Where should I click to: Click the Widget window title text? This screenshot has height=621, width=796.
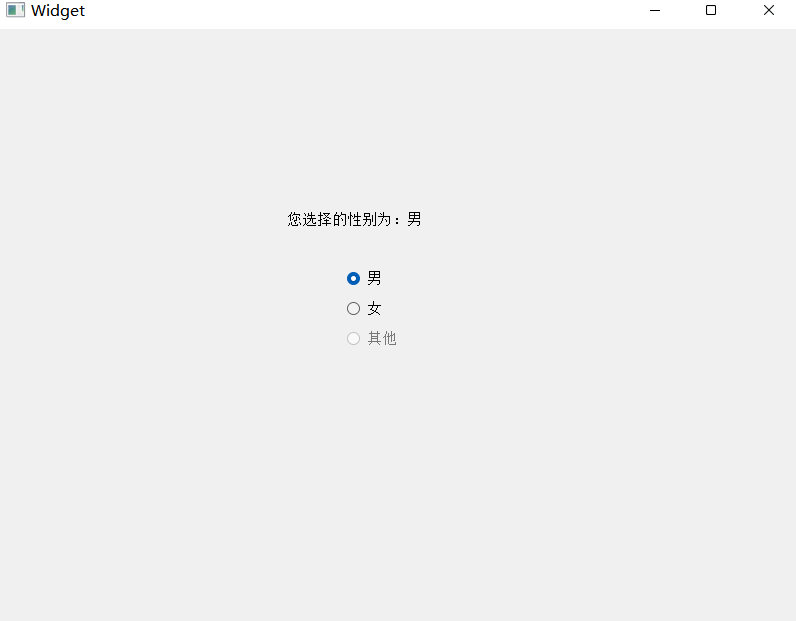pos(58,11)
